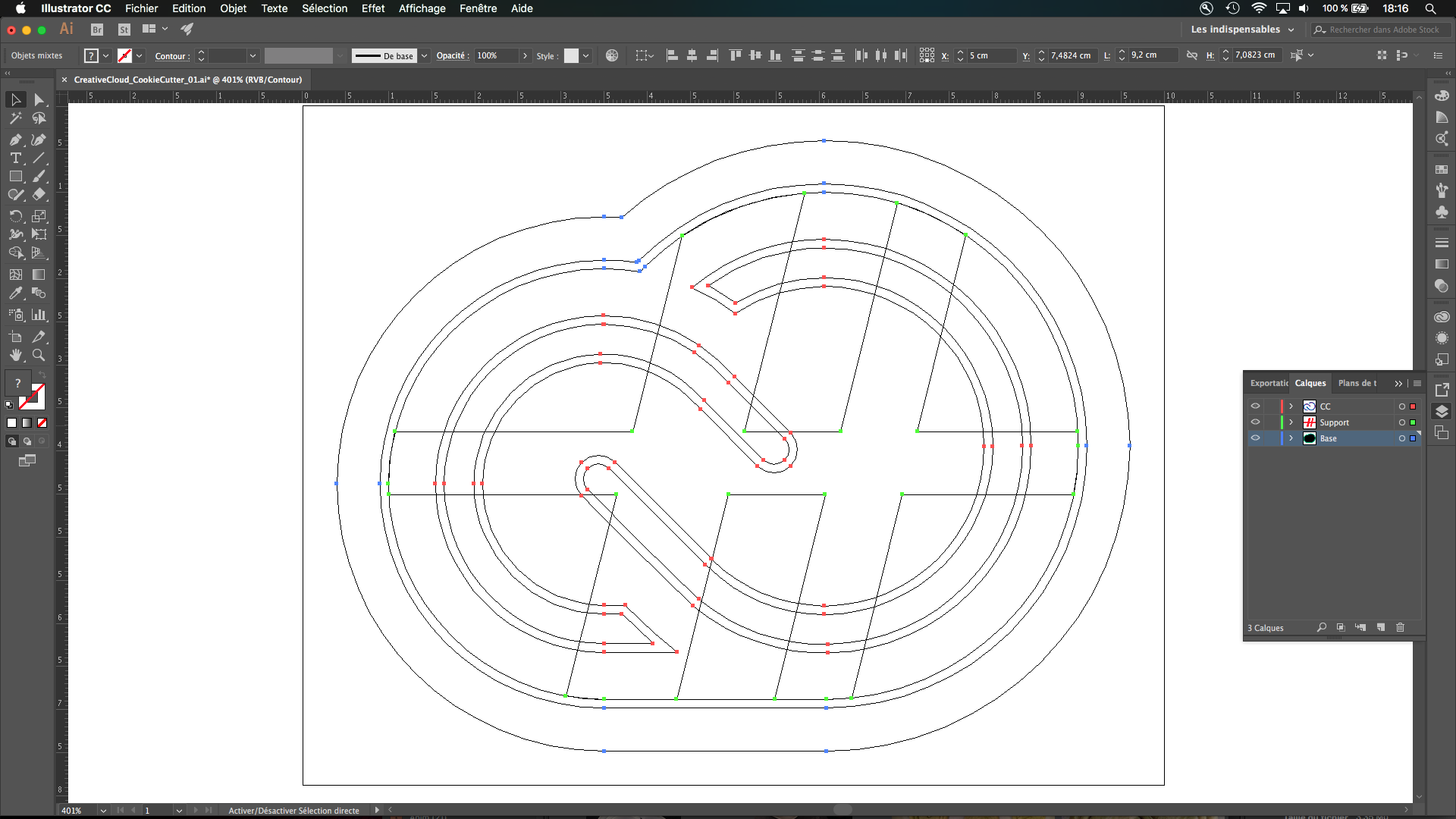Select the Pen tool

coord(16,140)
